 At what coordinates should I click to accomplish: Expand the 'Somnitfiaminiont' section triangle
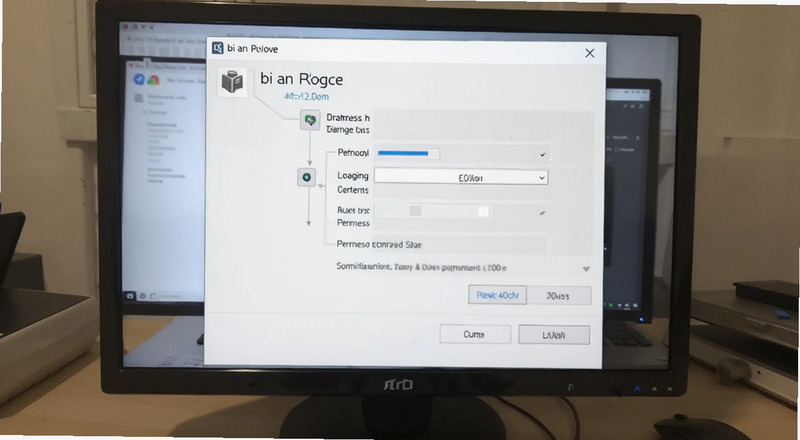click(586, 269)
